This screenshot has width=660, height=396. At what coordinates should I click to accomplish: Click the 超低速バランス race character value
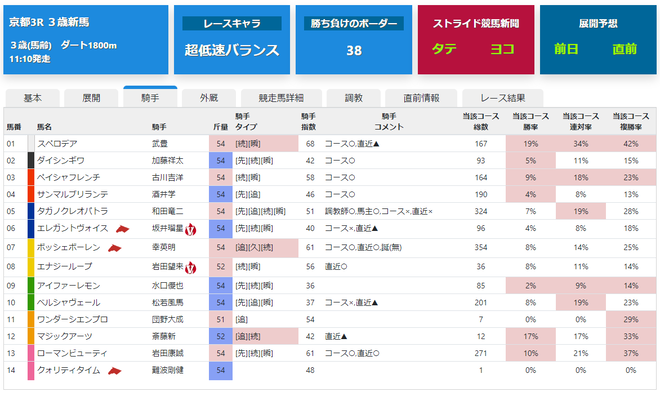232,50
